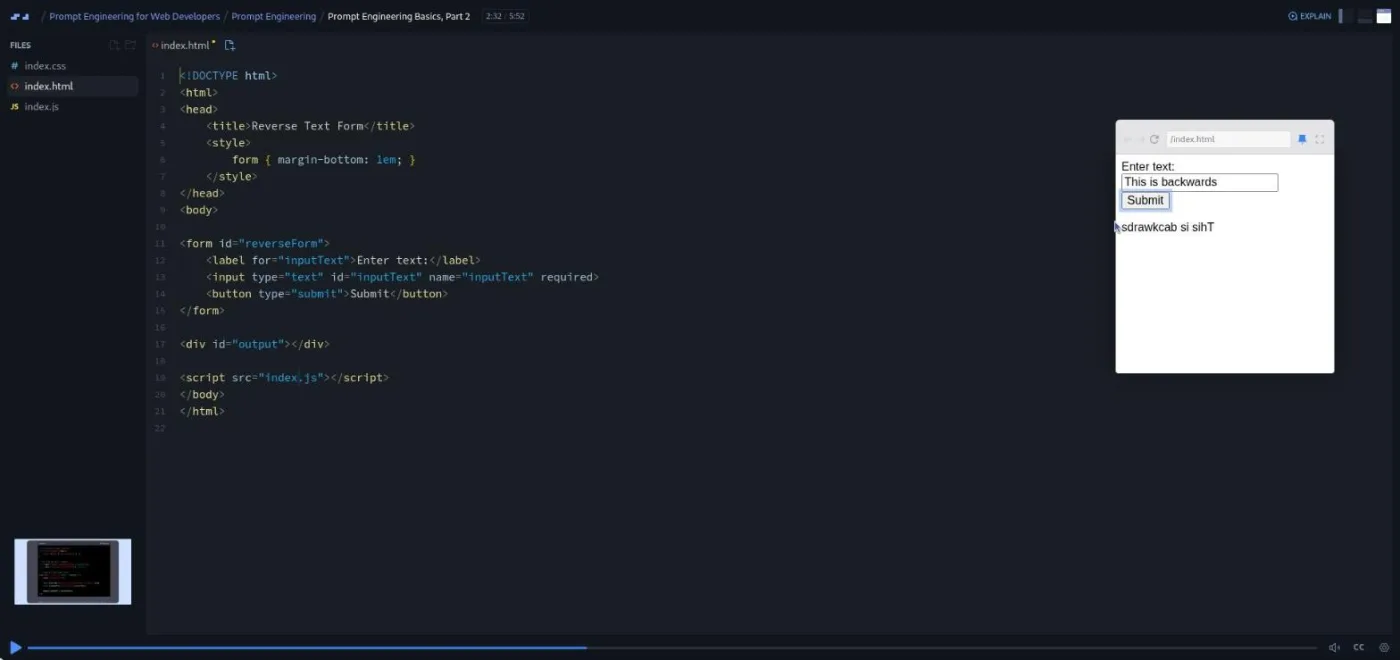Click the opening <style> tag line
The width and height of the screenshot is (1400, 660).
228,143
